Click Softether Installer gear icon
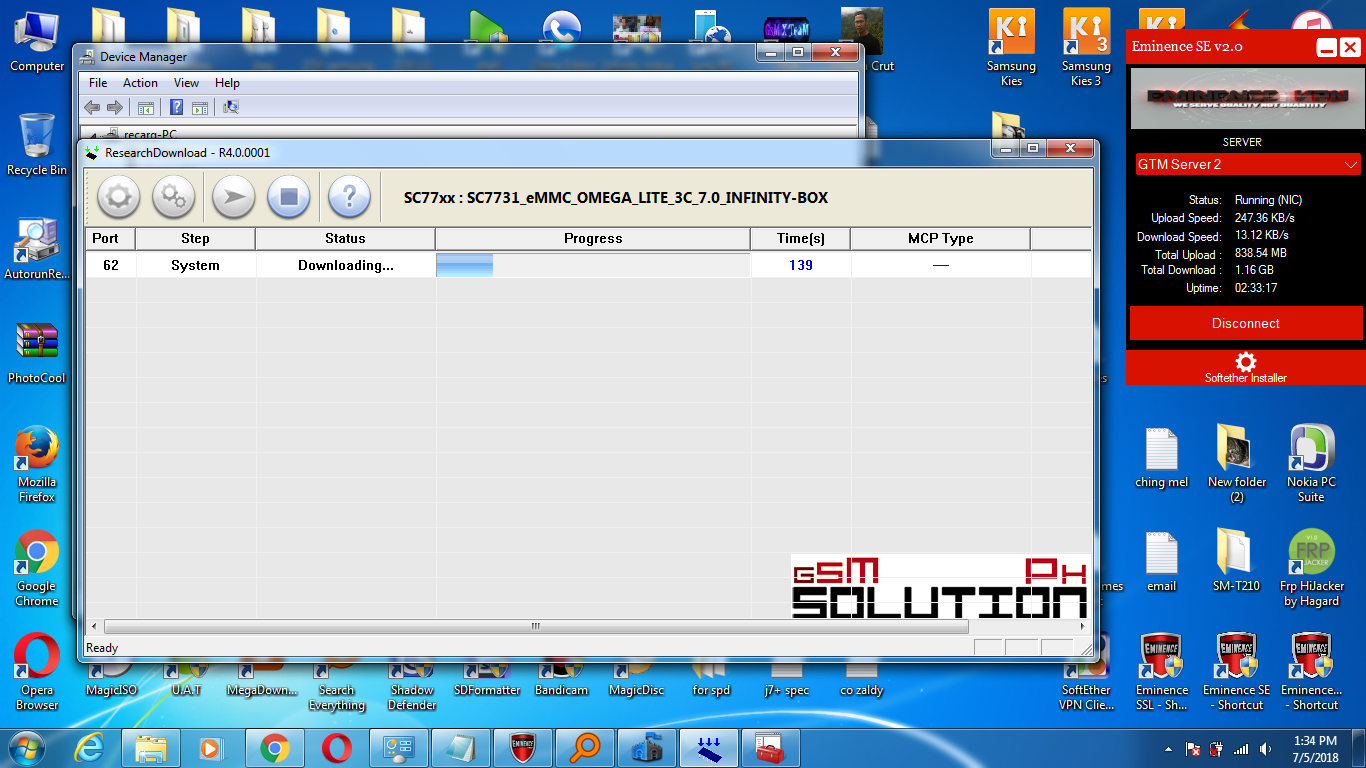This screenshot has height=768, width=1366. (1246, 361)
